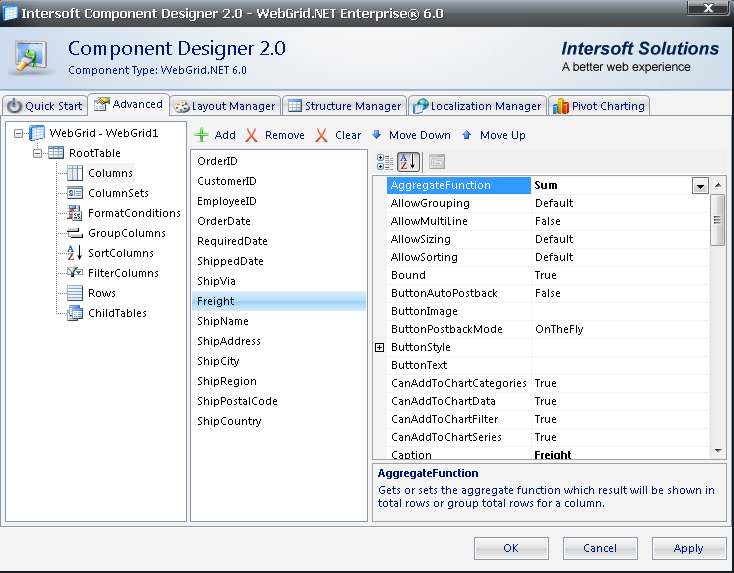Click the Apply button
Image resolution: width=734 pixels, height=573 pixels.
click(688, 548)
